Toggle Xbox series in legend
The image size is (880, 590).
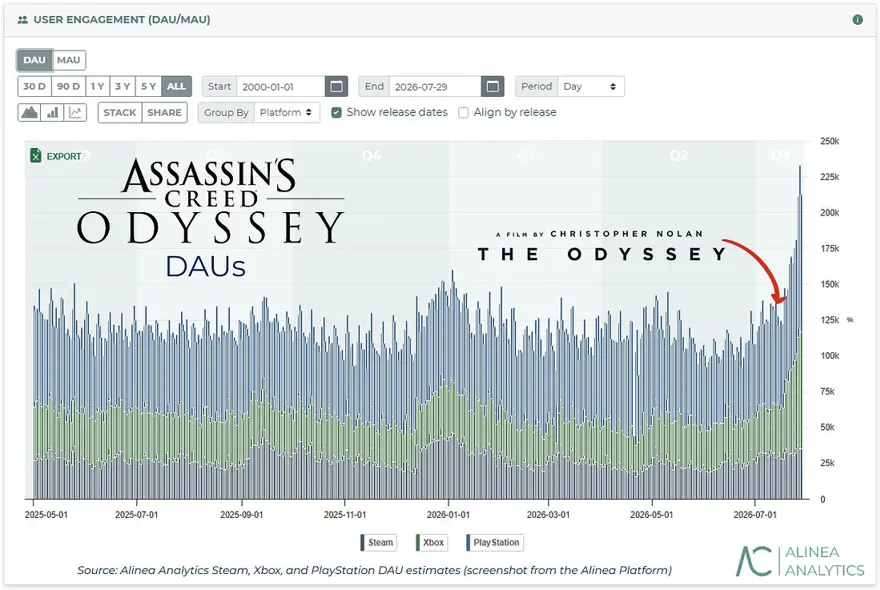pos(431,542)
